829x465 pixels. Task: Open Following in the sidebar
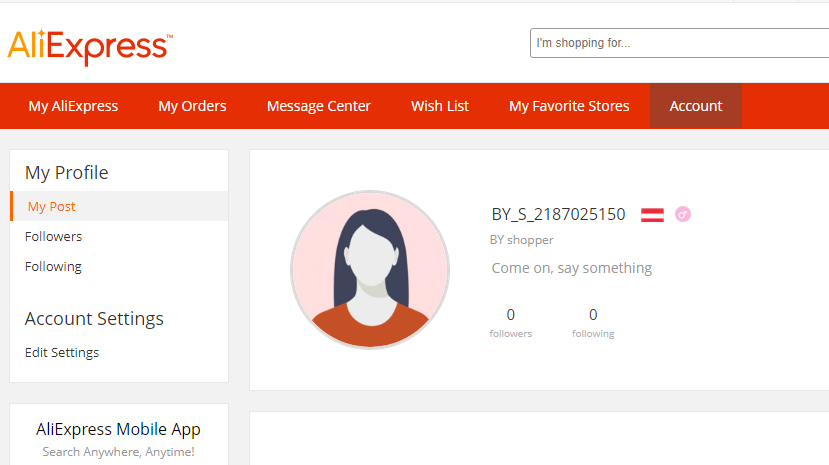[x=53, y=266]
